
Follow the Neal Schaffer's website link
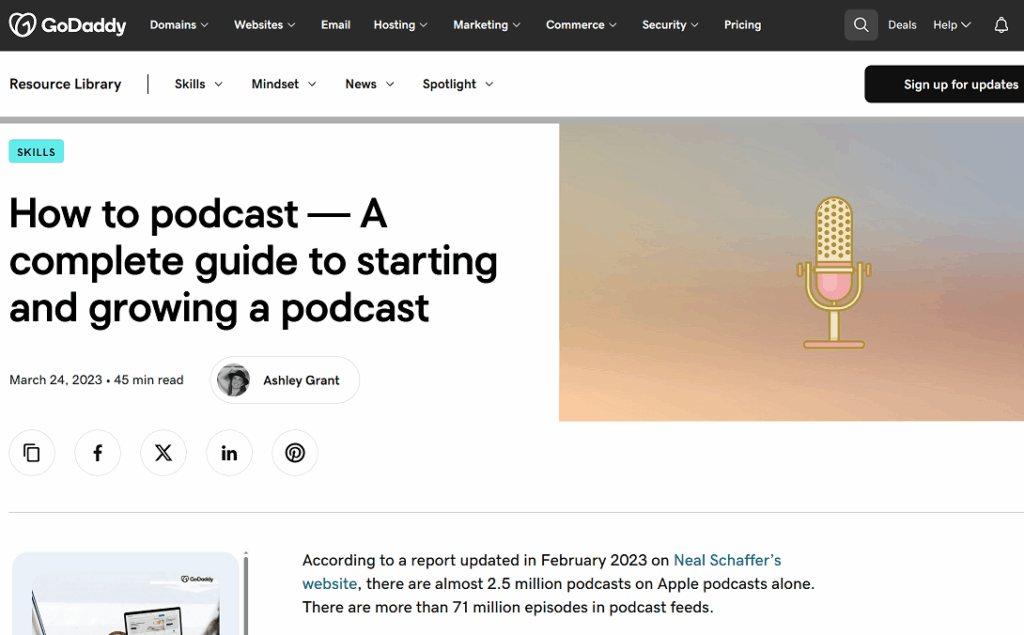727,560
